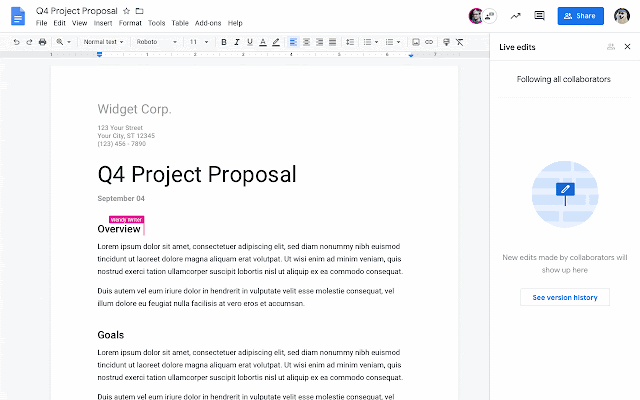Open the comment history icon
The width and height of the screenshot is (640, 400).
(540, 16)
